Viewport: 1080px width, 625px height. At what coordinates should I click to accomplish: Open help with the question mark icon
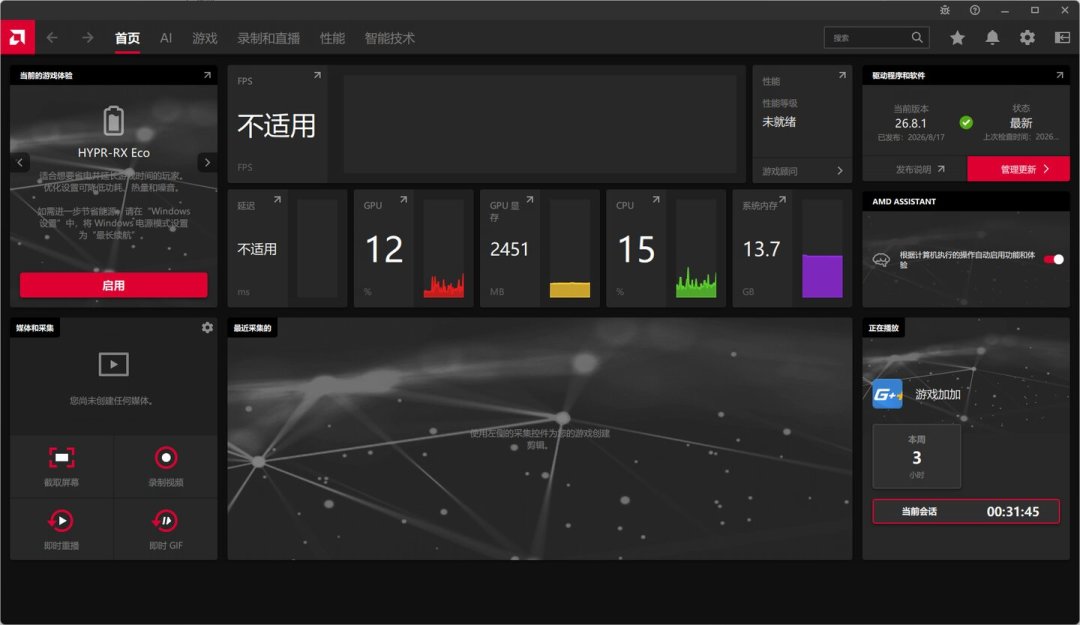975,10
